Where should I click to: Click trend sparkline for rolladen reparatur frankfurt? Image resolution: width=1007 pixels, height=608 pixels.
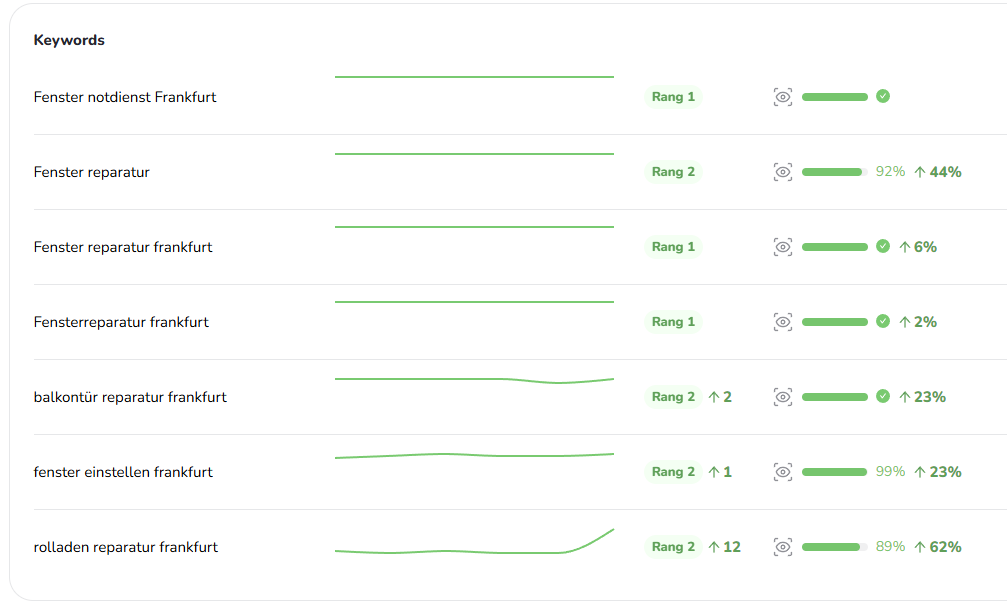[x=474, y=546]
